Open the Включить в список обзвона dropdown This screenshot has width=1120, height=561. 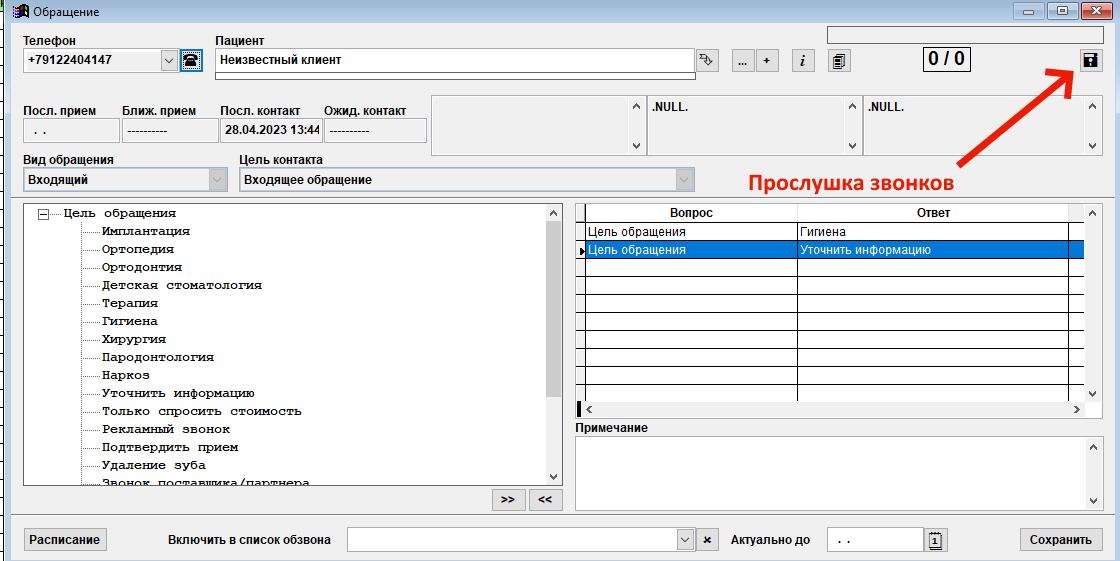685,540
